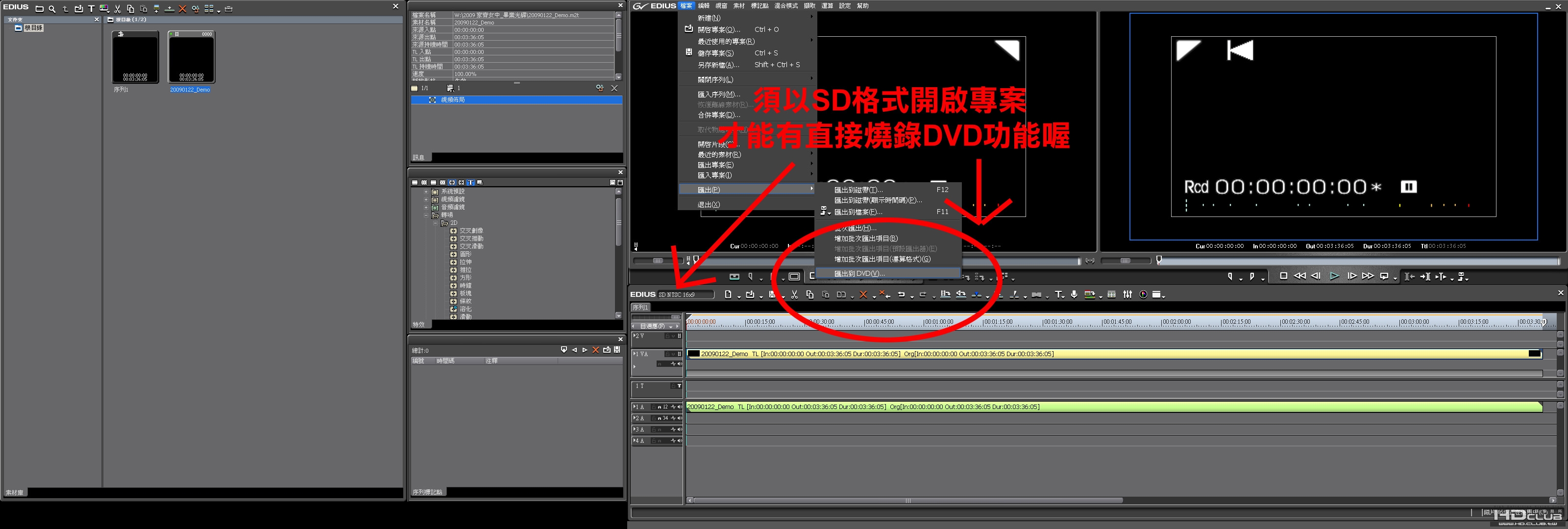
Task: Click the redo arrow icon in timeline toolbar
Action: click(923, 295)
